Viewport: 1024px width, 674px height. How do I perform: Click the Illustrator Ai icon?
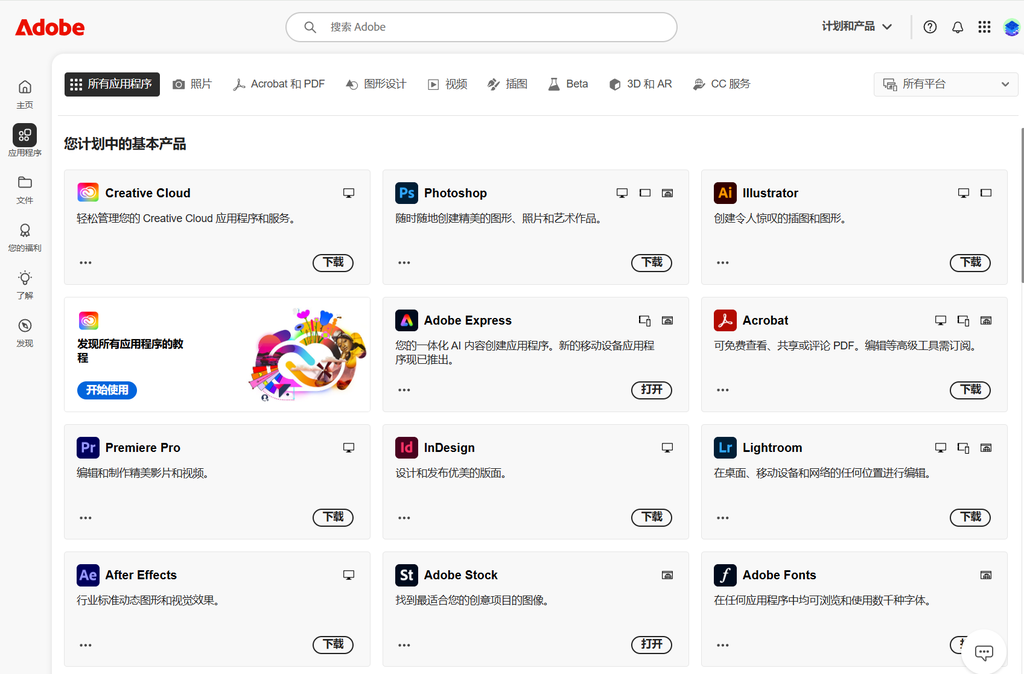click(725, 193)
